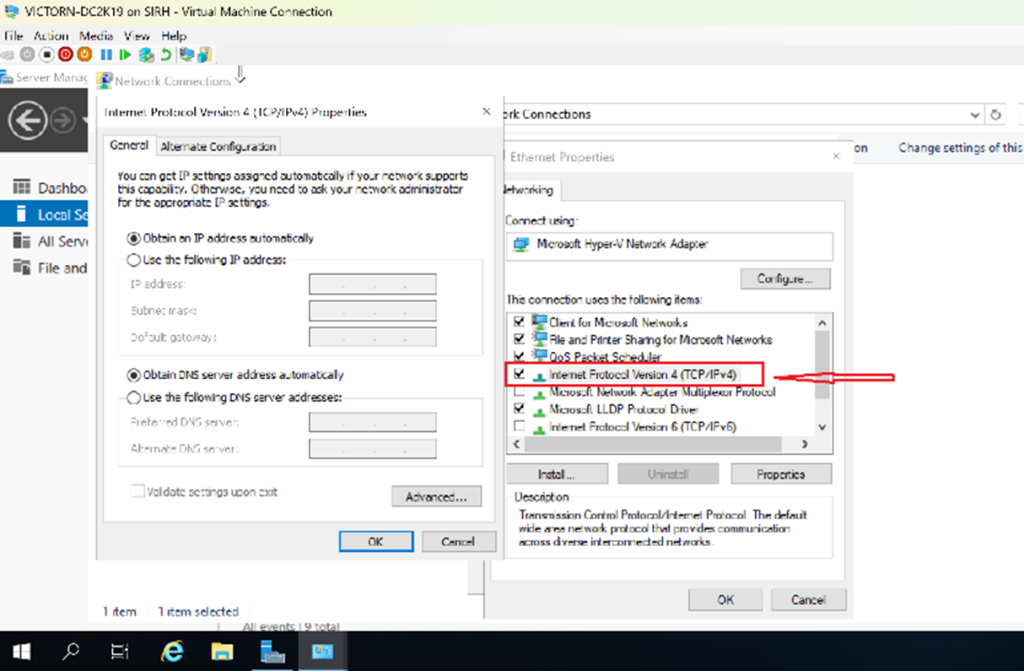Create a checkpoint using the toolbar icon
1024x671 pixels.
pyautogui.click(x=146, y=54)
